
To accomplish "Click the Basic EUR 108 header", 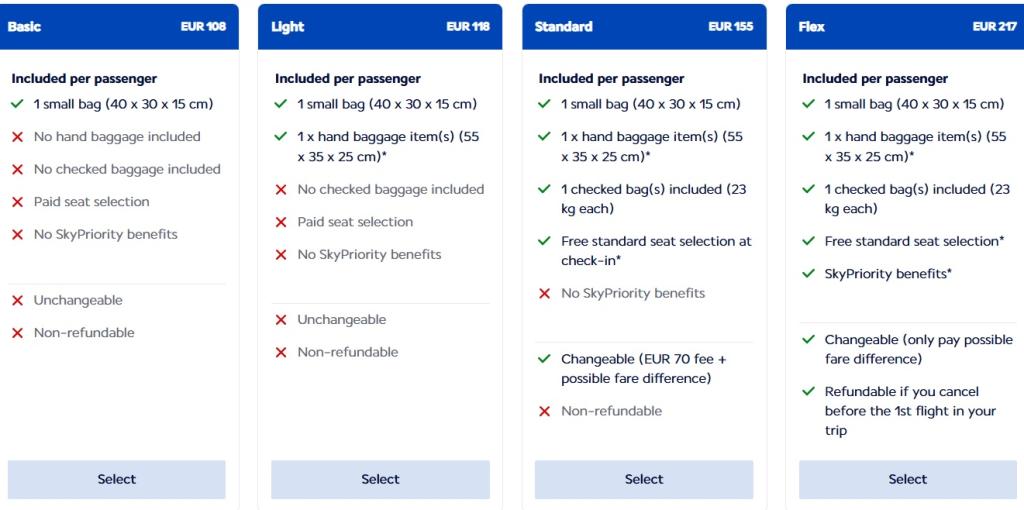I will coord(116,27).
